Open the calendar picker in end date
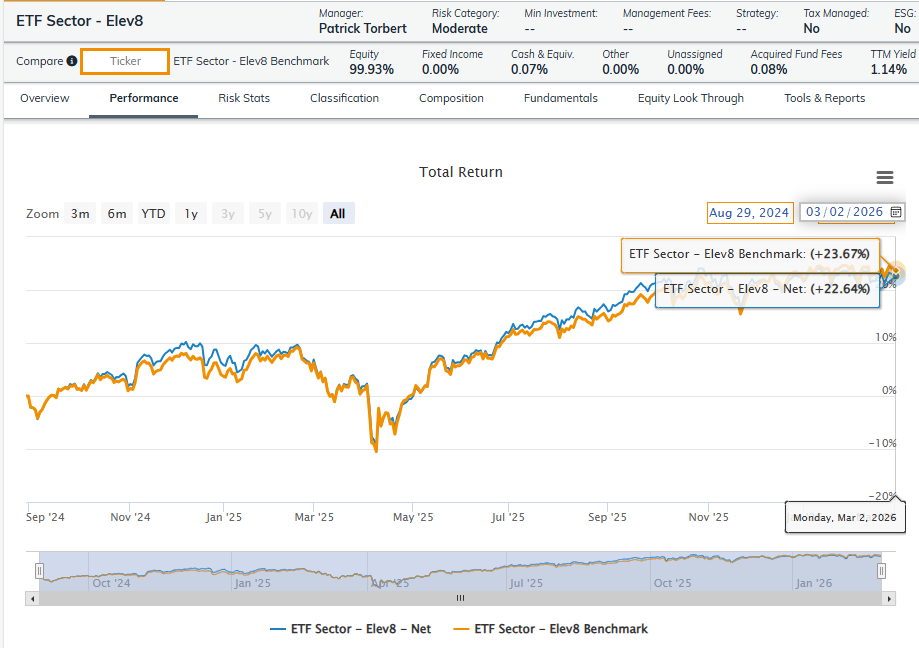The image size is (919, 648). coord(896,212)
